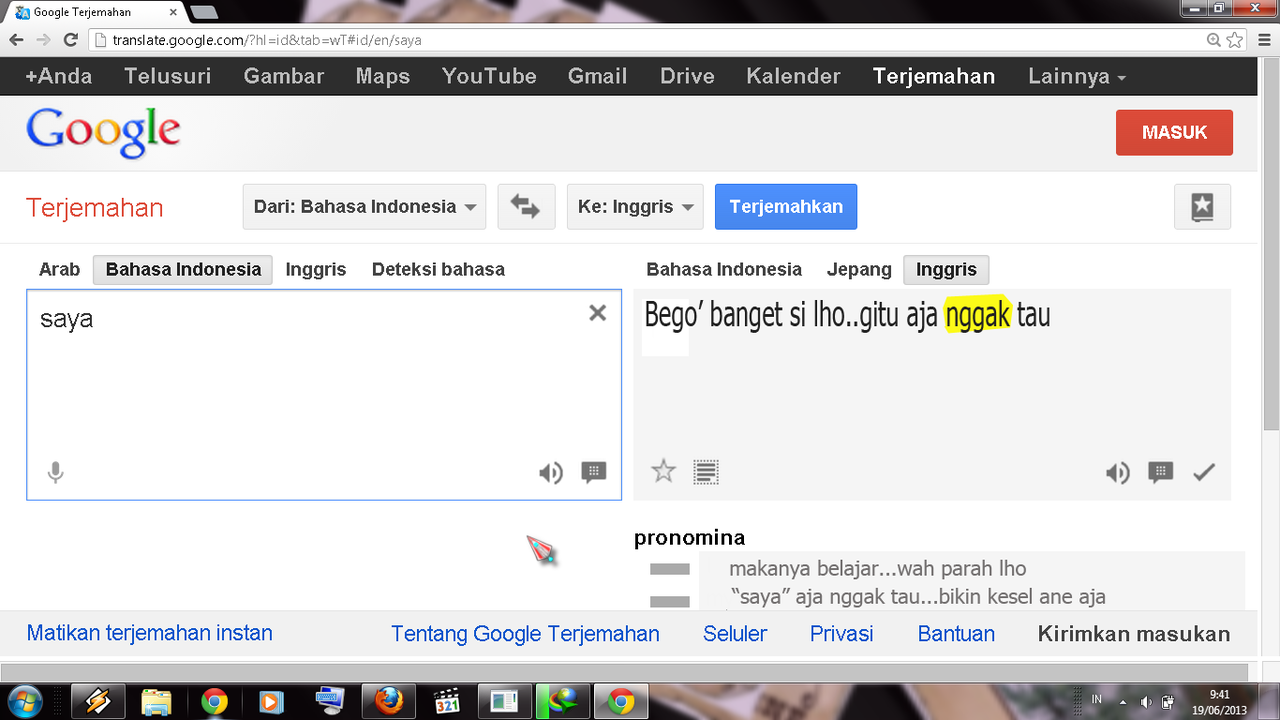
Task: Expand the Dari: Bahasa Indonesia dropdown
Action: (364, 207)
